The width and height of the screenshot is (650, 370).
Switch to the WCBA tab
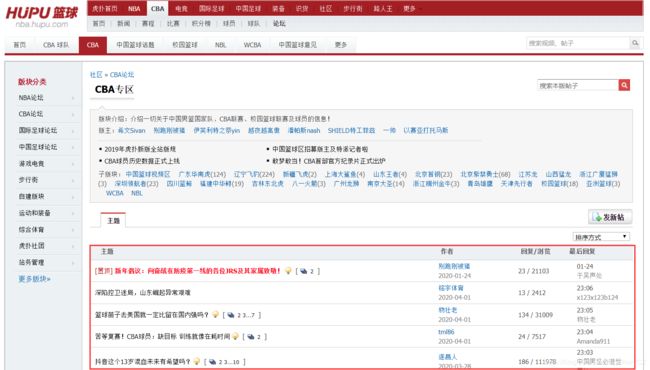pyautogui.click(x=252, y=45)
